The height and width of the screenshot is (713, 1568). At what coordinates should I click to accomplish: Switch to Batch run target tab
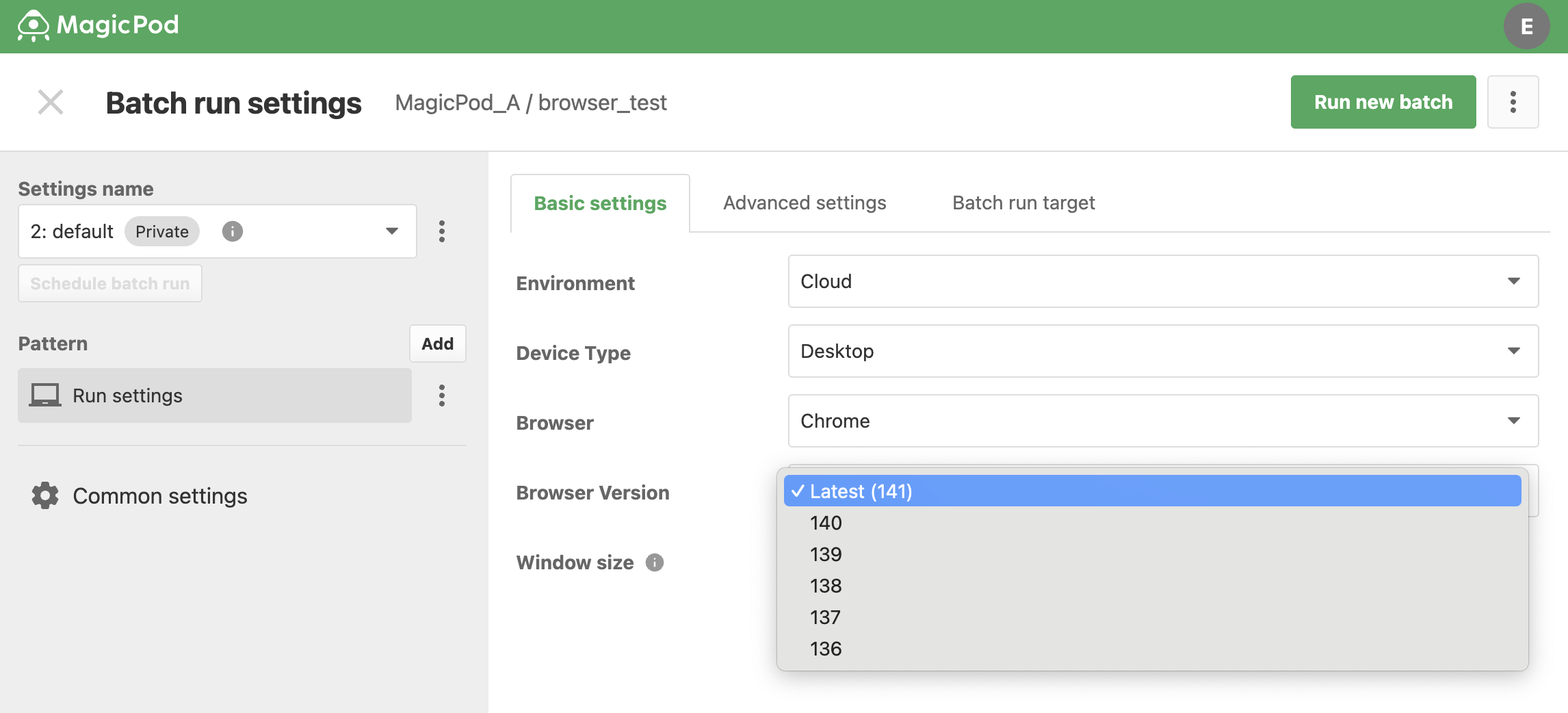tap(1023, 203)
